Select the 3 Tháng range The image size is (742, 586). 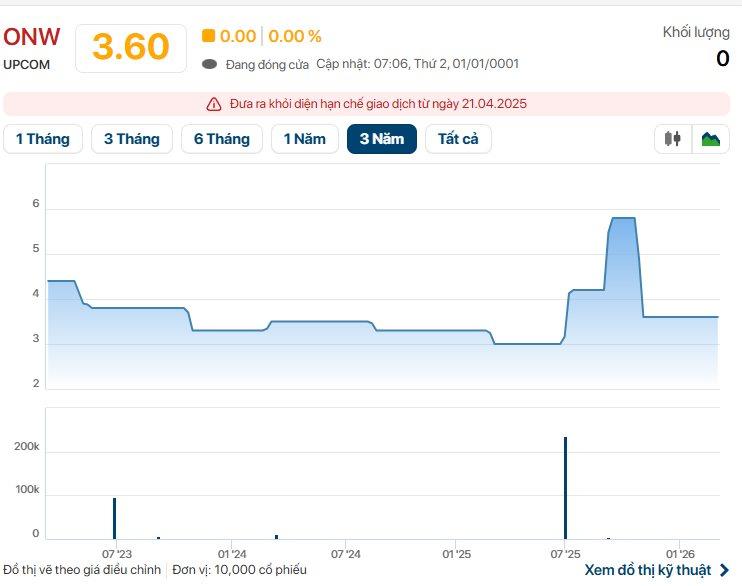coord(132,139)
